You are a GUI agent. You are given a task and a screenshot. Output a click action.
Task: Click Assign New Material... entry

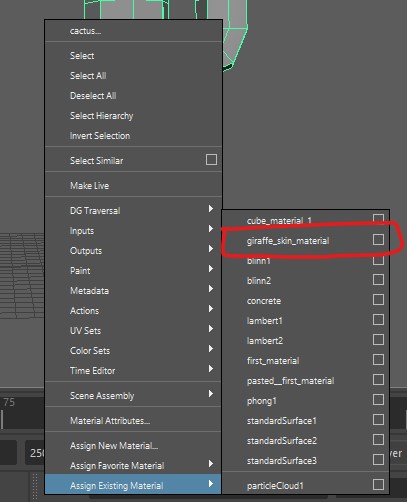click(x=133, y=445)
